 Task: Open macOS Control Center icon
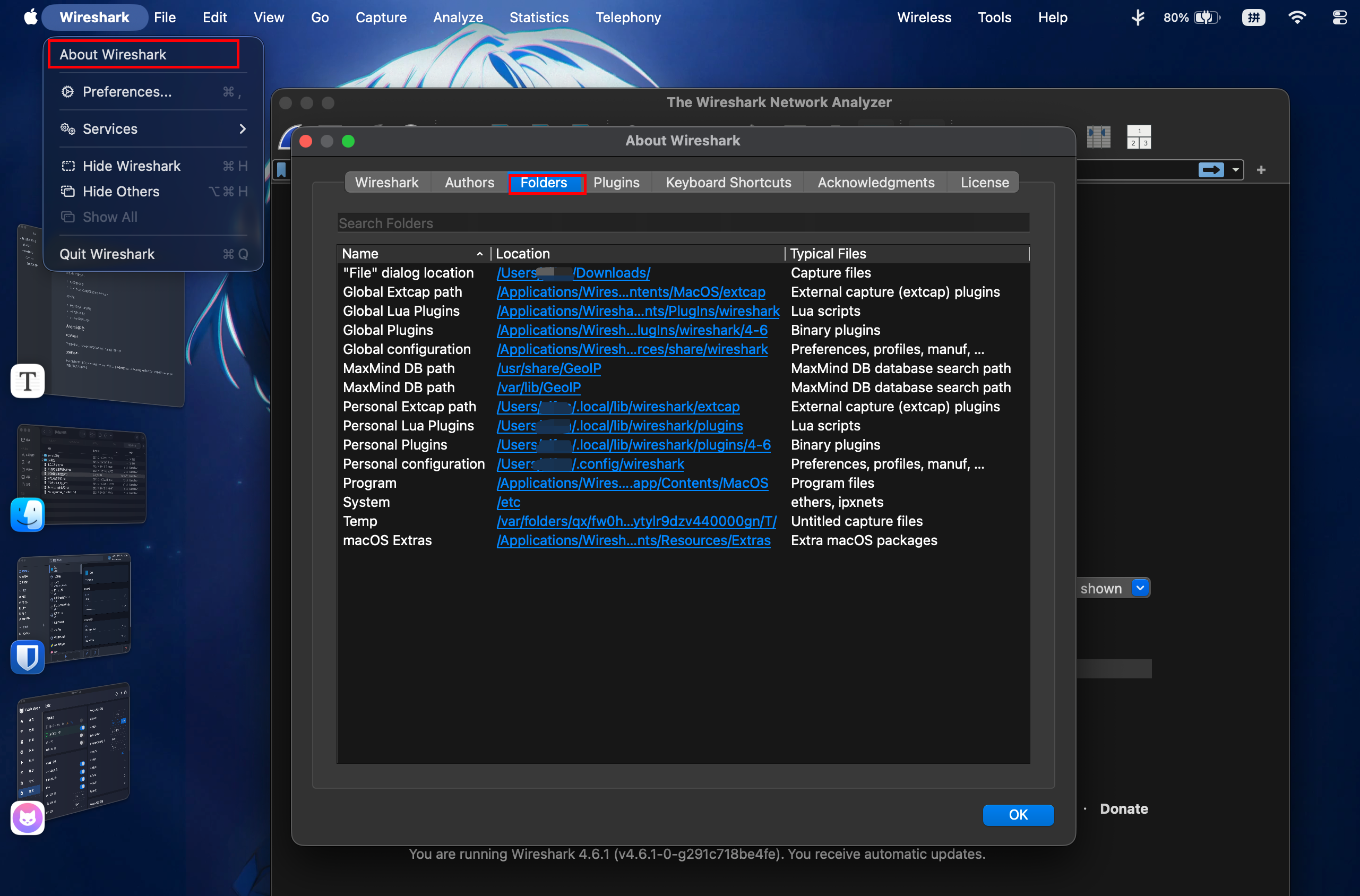click(x=1339, y=17)
